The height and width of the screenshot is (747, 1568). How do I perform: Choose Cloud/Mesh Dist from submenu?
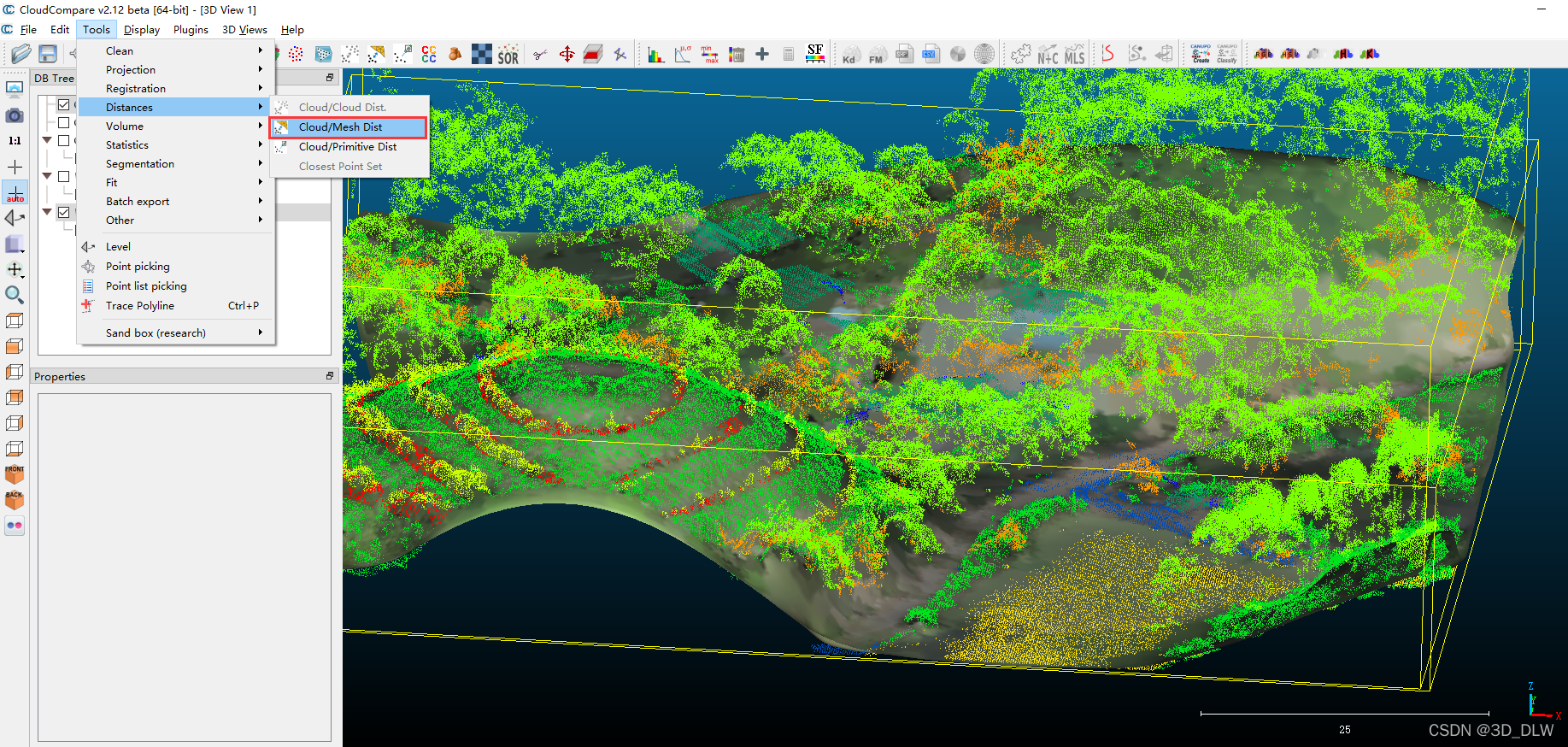pos(349,126)
